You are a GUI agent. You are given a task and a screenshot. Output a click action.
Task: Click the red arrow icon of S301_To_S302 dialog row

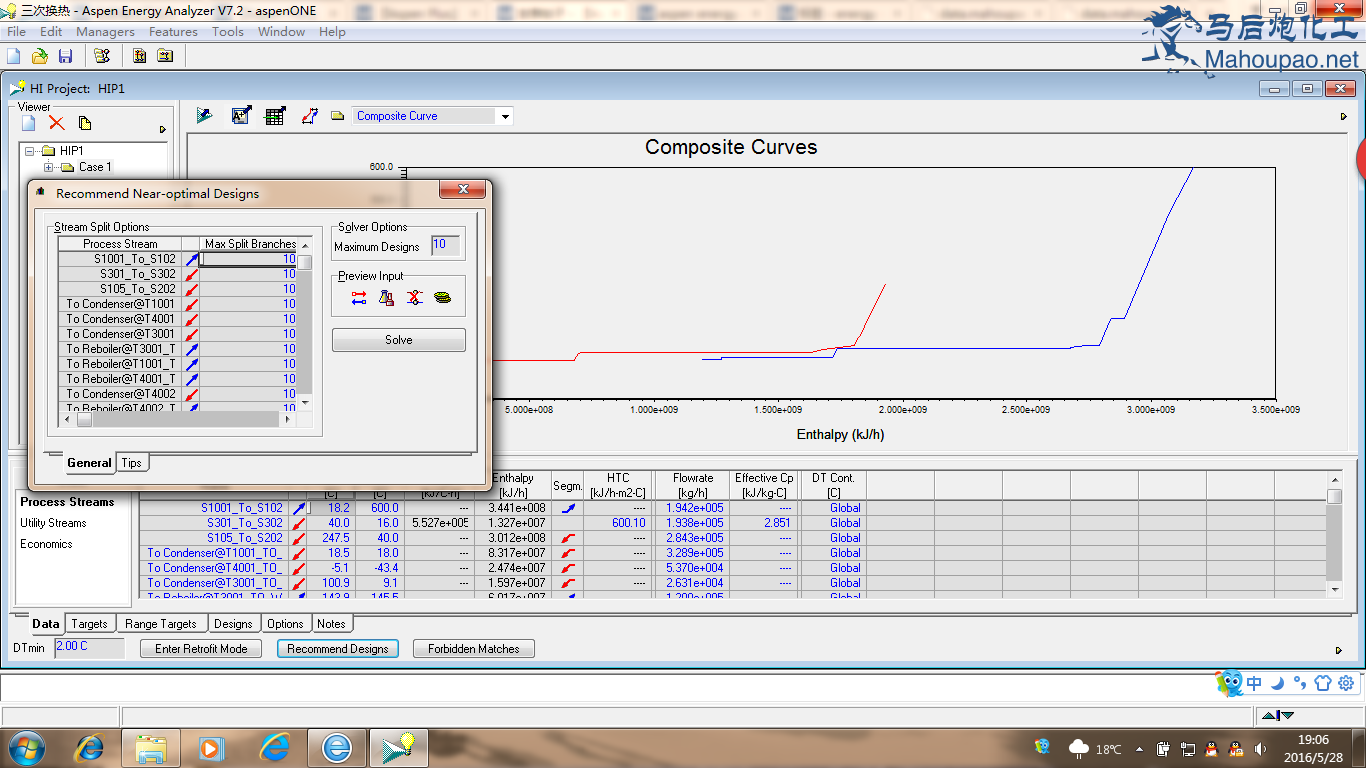click(x=191, y=274)
